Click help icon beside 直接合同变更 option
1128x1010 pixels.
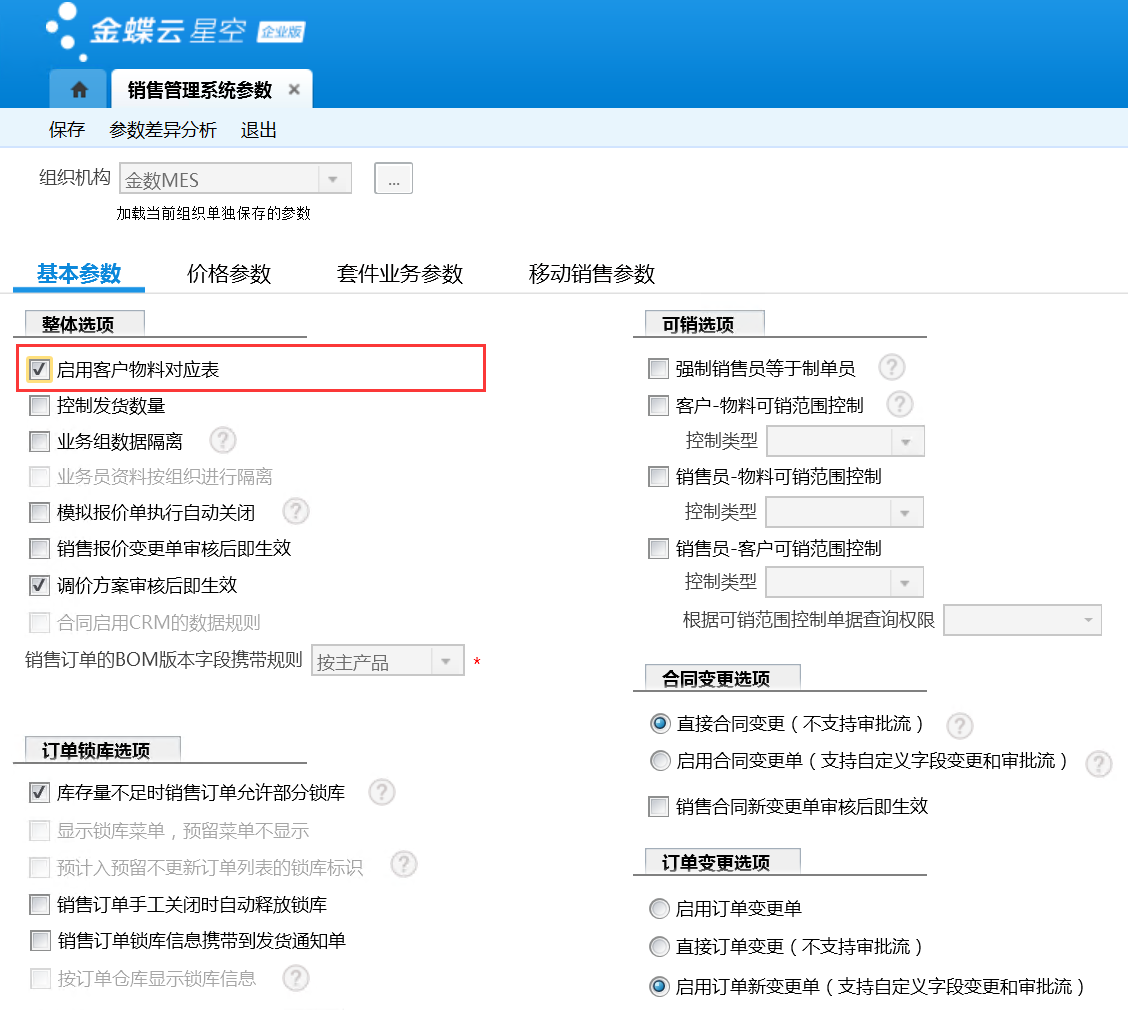click(x=959, y=725)
